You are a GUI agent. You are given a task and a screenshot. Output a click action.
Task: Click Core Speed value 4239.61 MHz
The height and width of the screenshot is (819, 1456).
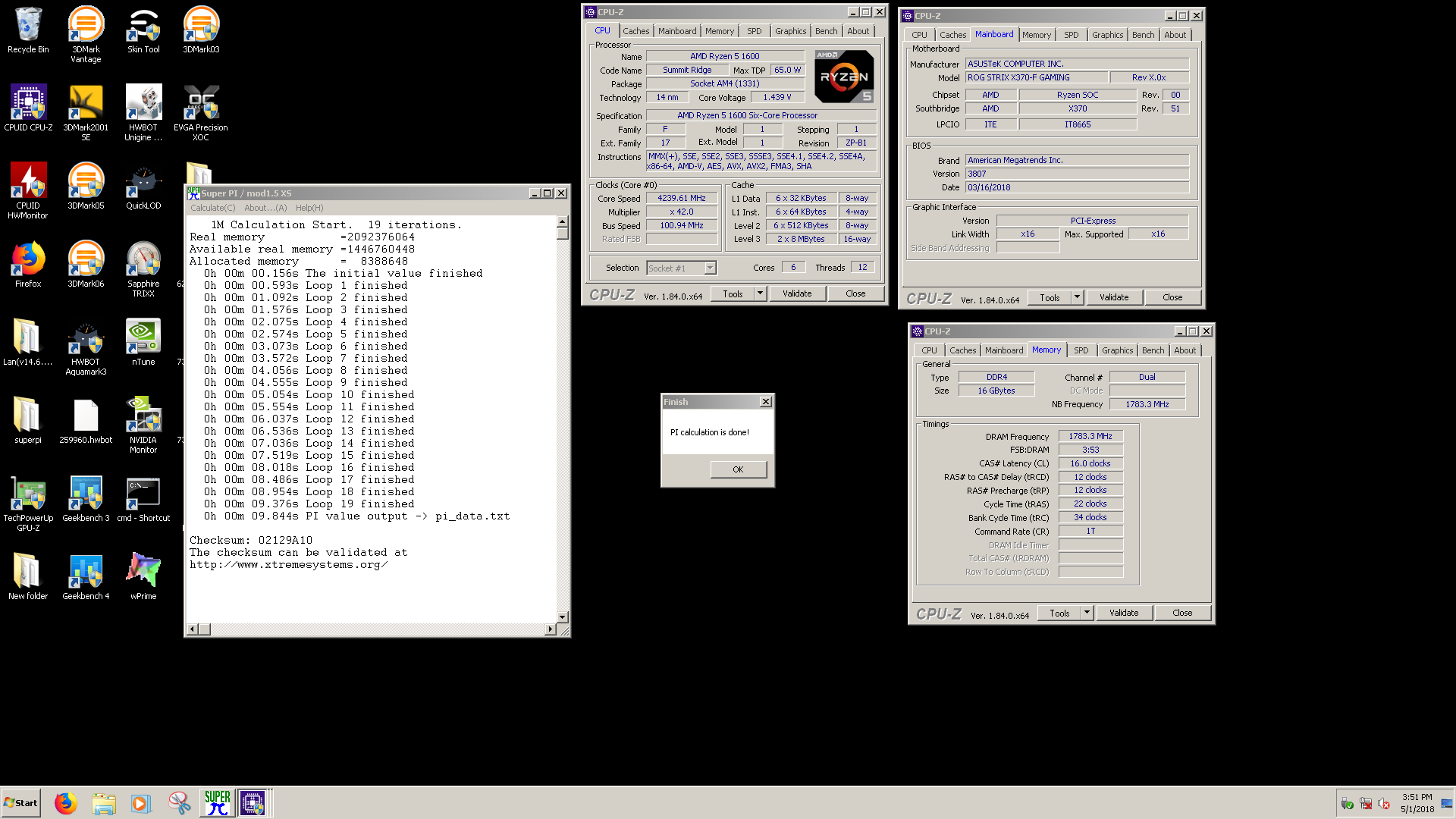point(682,198)
